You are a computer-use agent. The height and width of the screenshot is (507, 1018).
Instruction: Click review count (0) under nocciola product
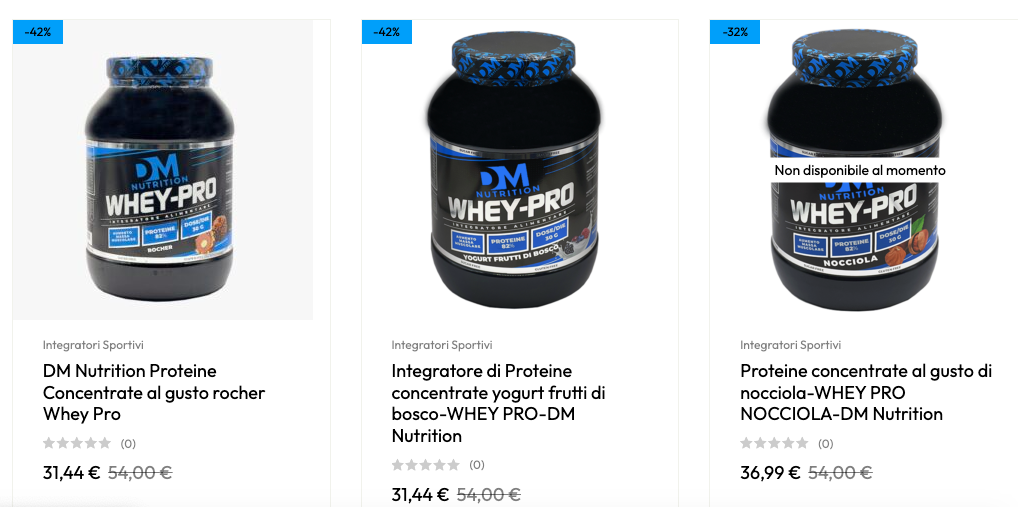(x=825, y=444)
